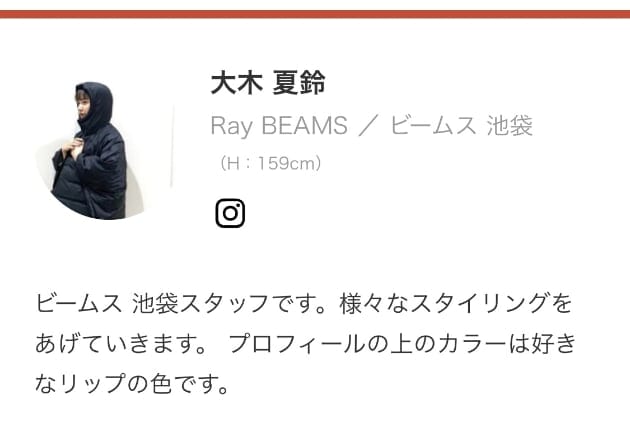630x428 pixels.
Task: Click the bio line starting あげていきます
Action: point(305,343)
